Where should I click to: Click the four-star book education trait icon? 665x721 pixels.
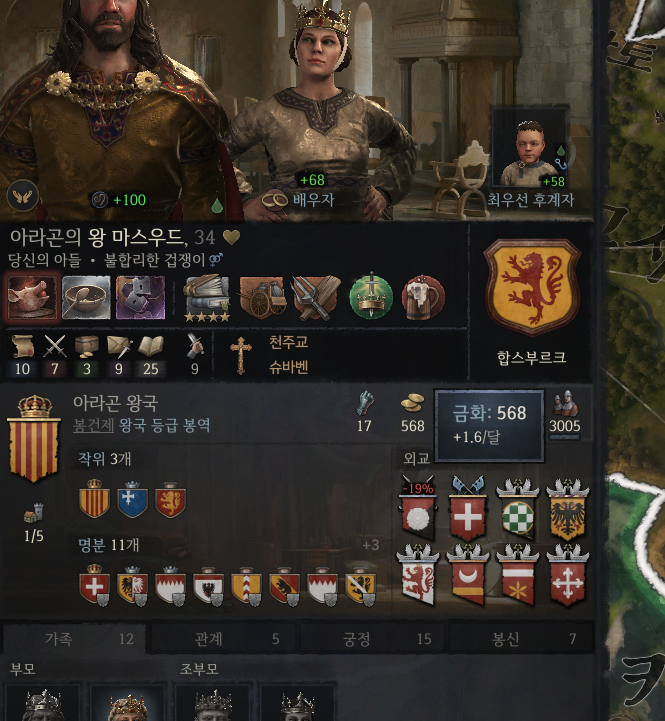pos(206,298)
